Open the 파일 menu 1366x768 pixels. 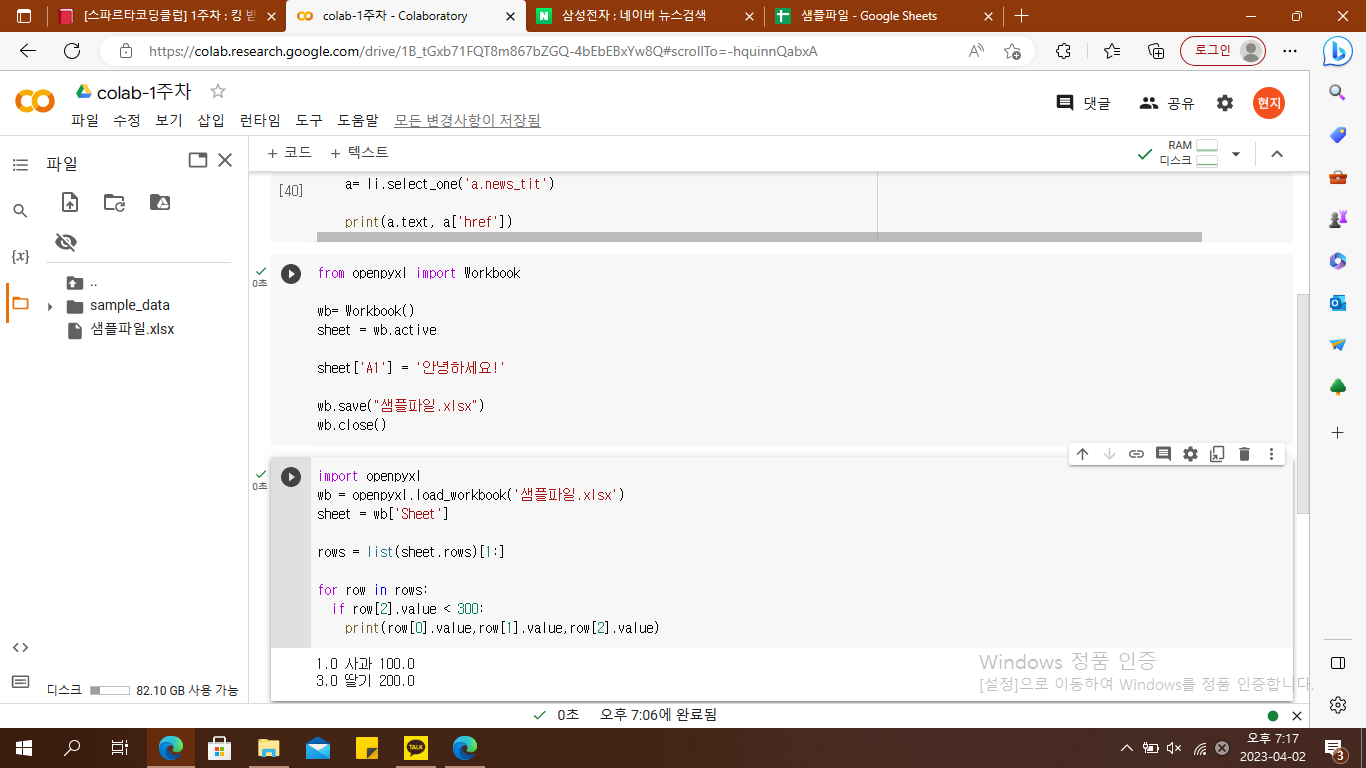point(85,120)
